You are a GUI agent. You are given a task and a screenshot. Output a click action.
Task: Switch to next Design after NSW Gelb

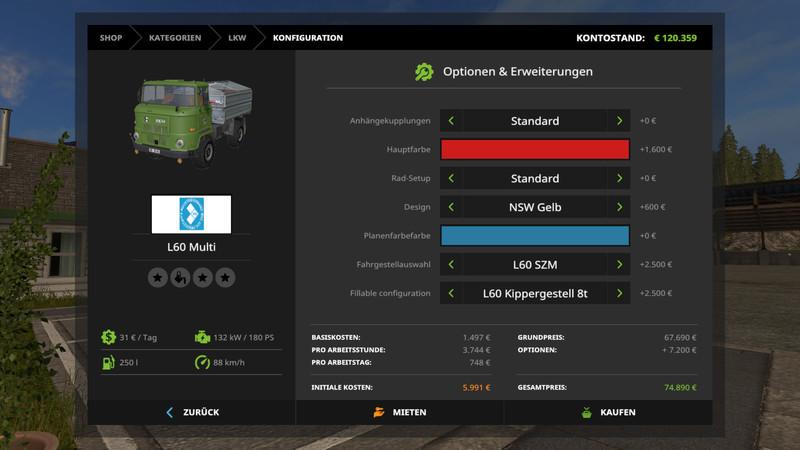click(619, 207)
